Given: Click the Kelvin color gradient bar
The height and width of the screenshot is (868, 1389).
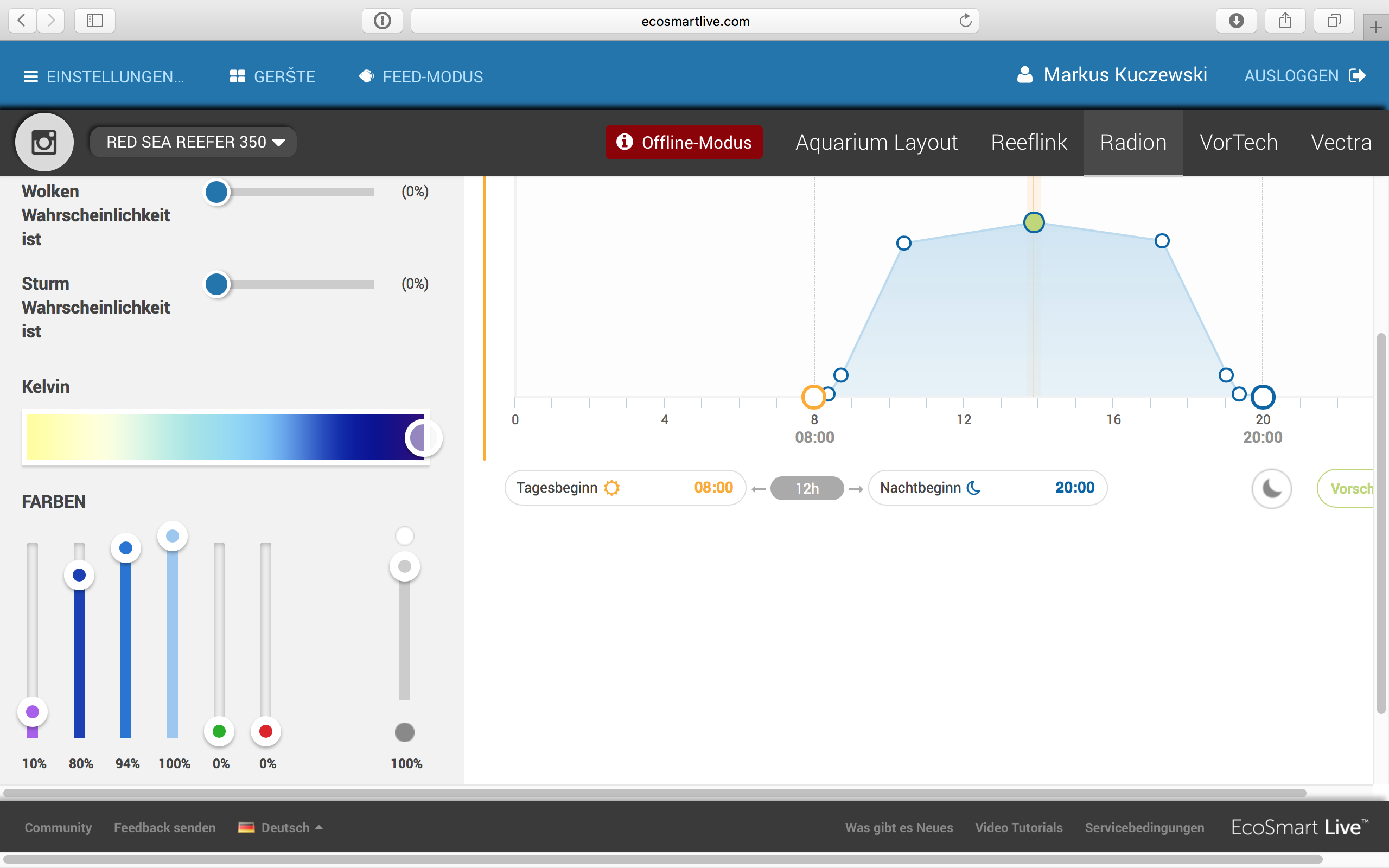Looking at the screenshot, I should point(225,437).
